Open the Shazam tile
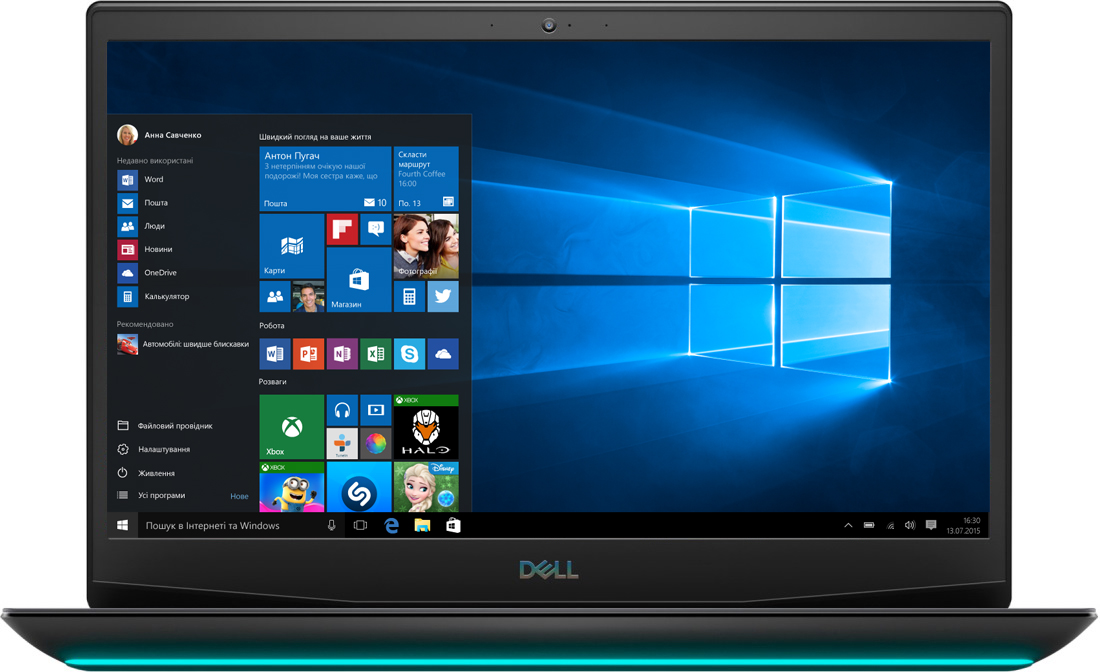Screen dimensions: 1100x672 (358, 487)
